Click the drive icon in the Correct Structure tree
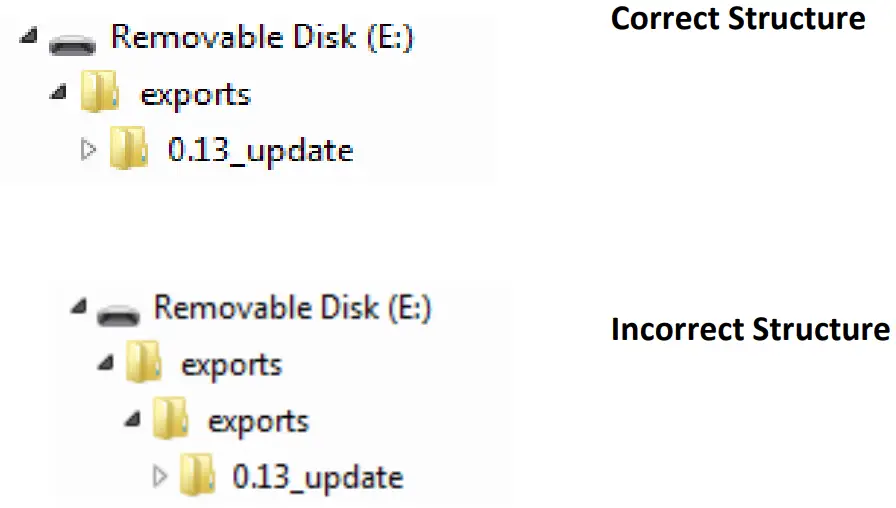Viewport: 896px width, 508px height. pyautogui.click(x=72, y=43)
